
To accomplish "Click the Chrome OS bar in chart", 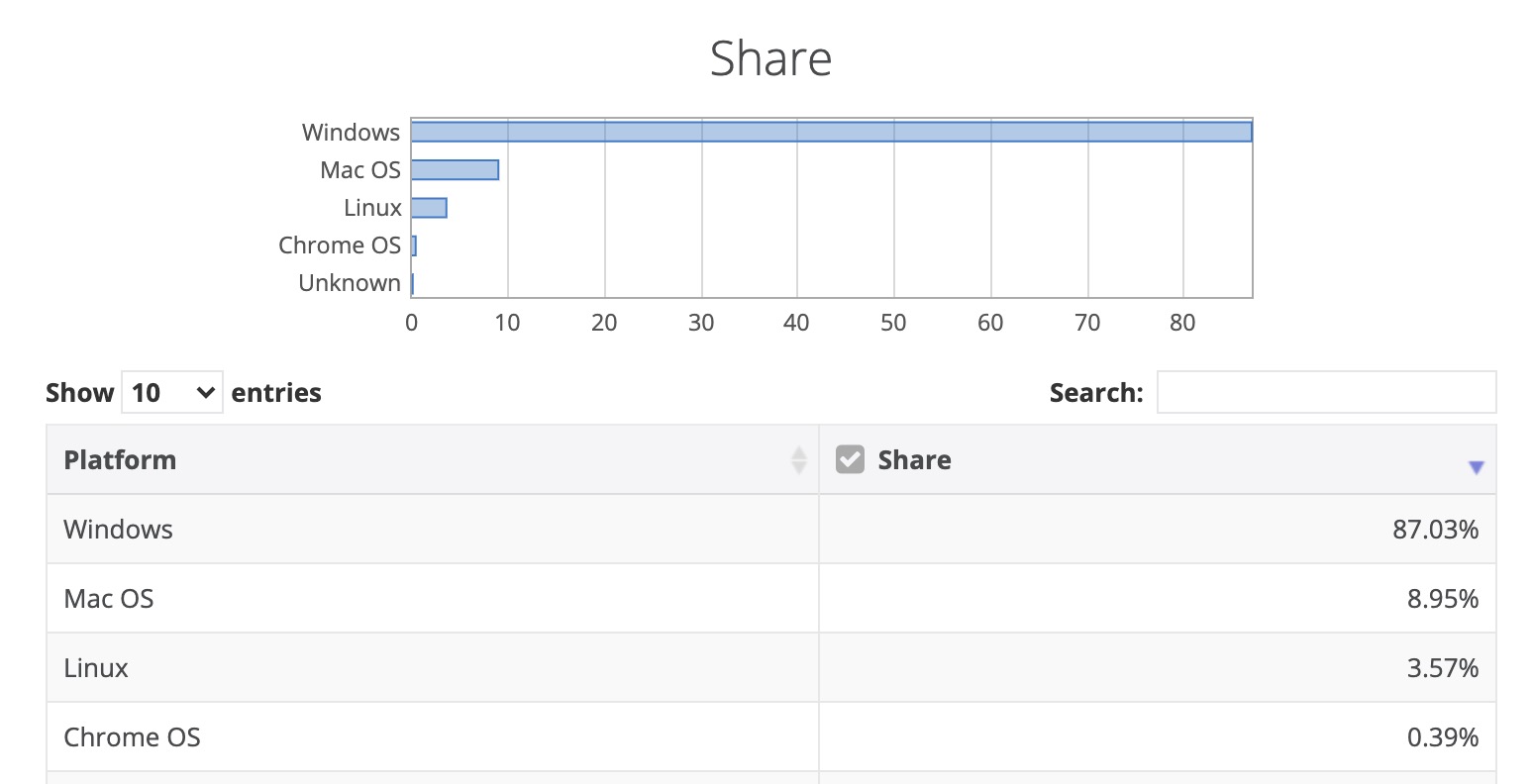I will point(414,245).
